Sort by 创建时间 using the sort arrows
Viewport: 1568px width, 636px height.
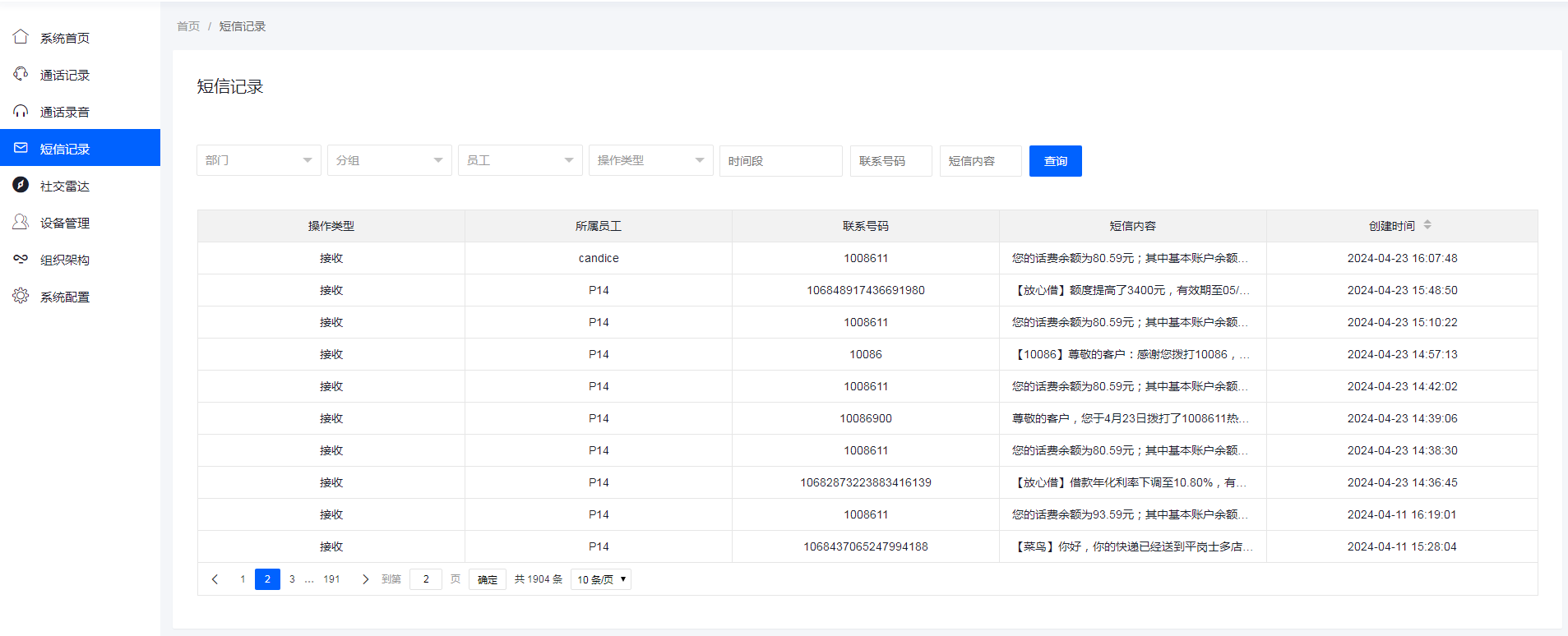point(1427,225)
